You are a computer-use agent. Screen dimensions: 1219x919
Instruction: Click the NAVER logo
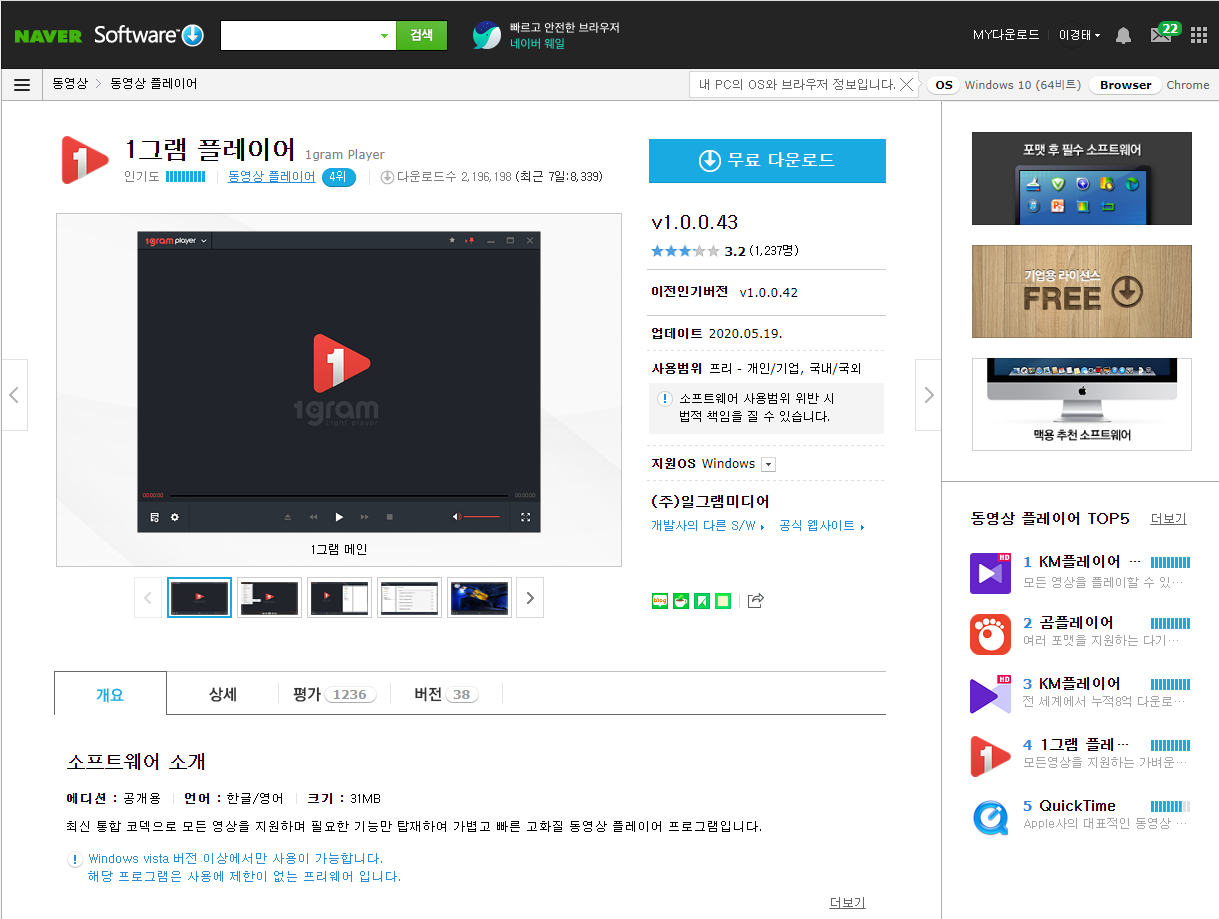click(48, 36)
